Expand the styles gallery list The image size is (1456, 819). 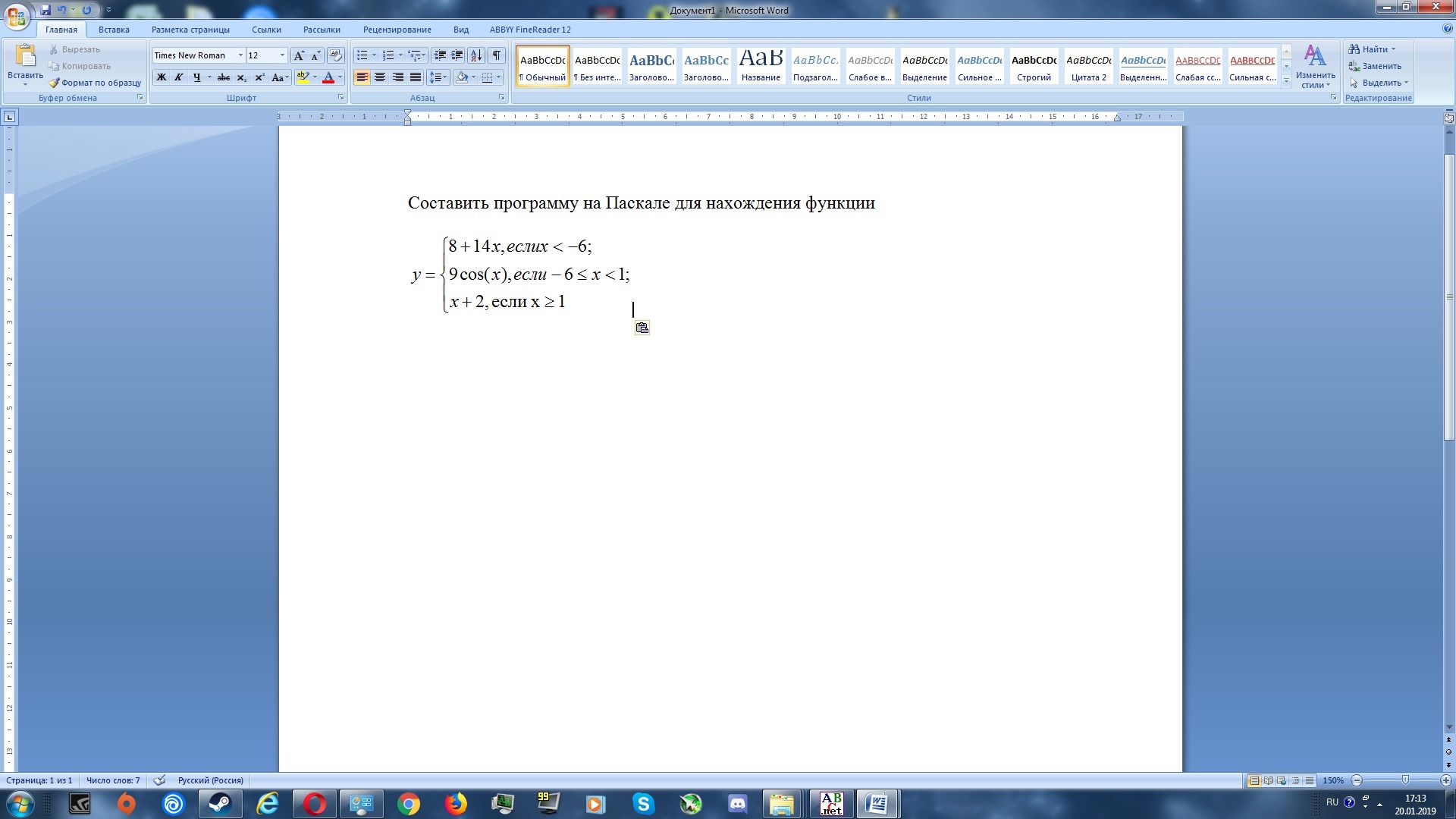click(x=1286, y=81)
